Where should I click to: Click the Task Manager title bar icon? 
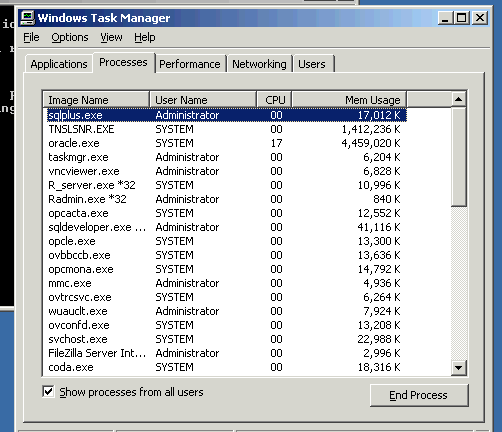[x=27, y=18]
